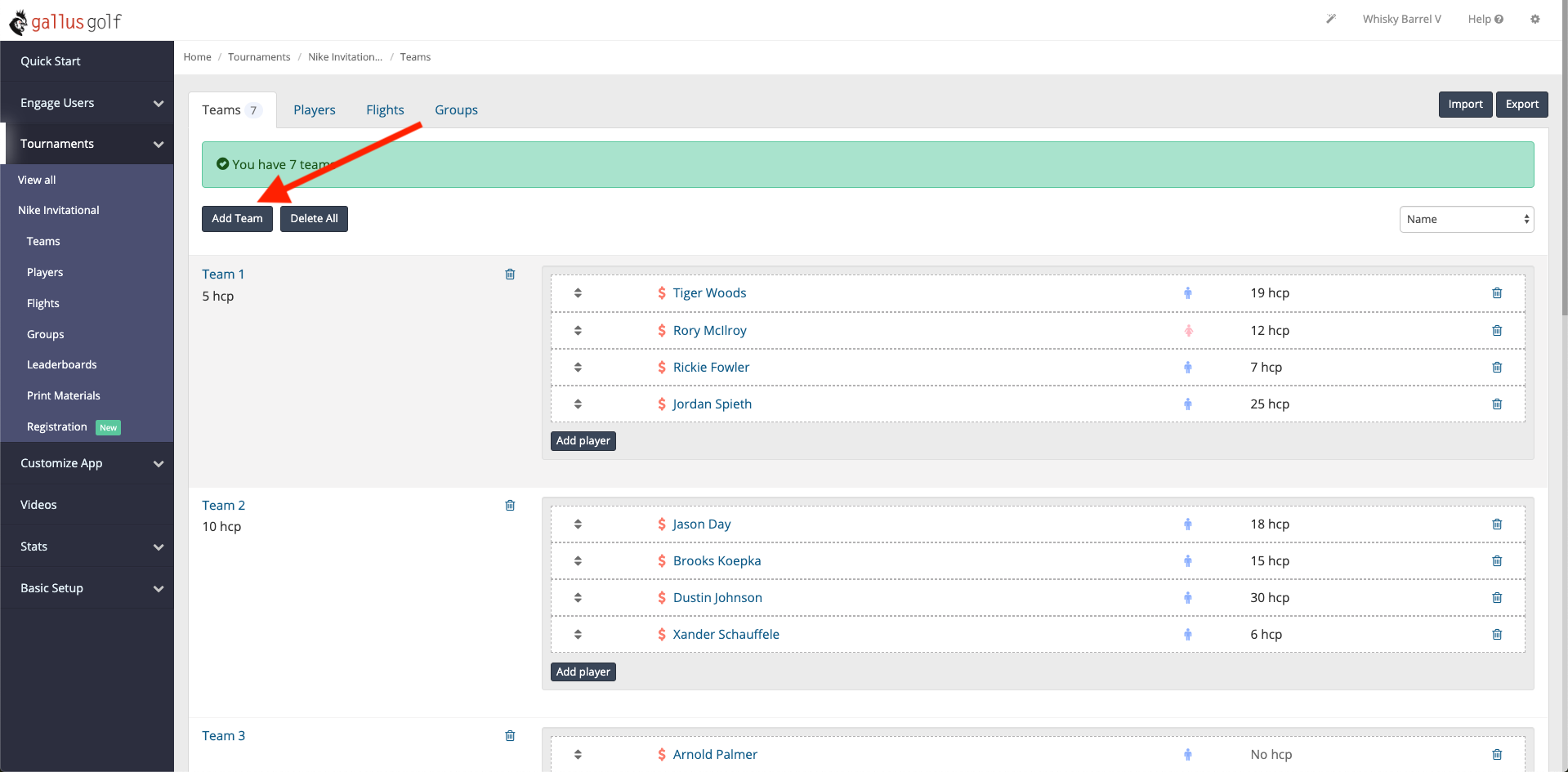Delete Team 2 with its trash icon
Image resolution: width=1568 pixels, height=772 pixels.
click(510, 506)
